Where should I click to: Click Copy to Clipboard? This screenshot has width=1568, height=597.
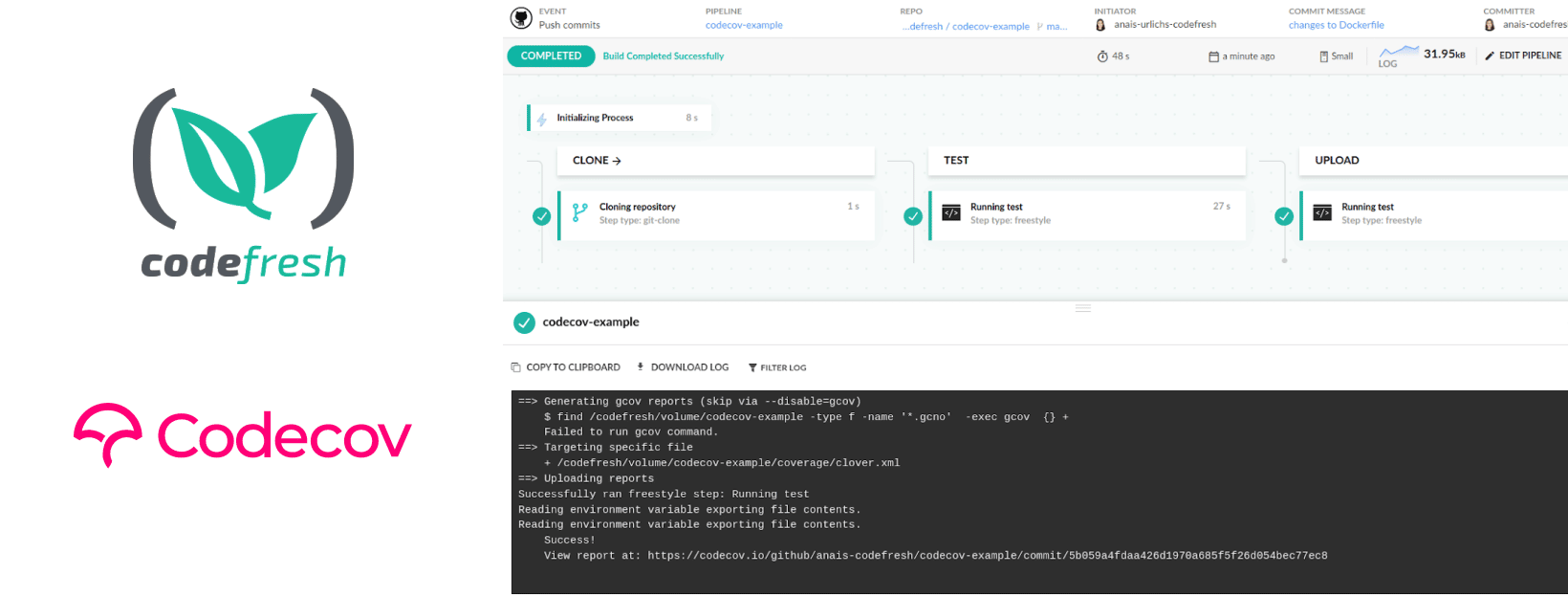click(565, 367)
